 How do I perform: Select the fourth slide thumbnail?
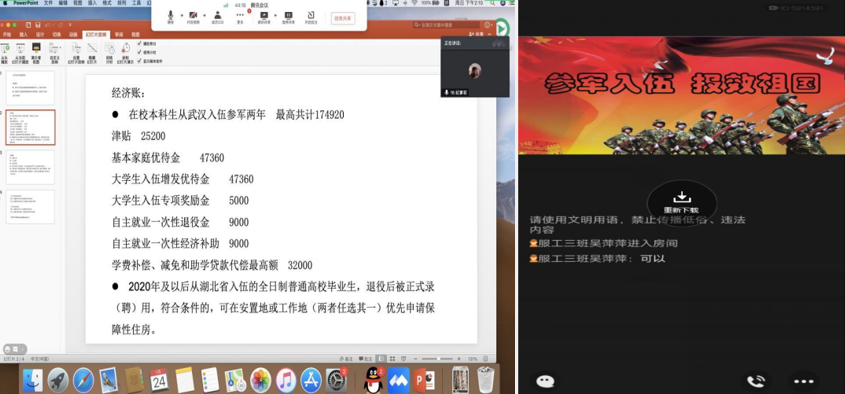click(x=30, y=206)
